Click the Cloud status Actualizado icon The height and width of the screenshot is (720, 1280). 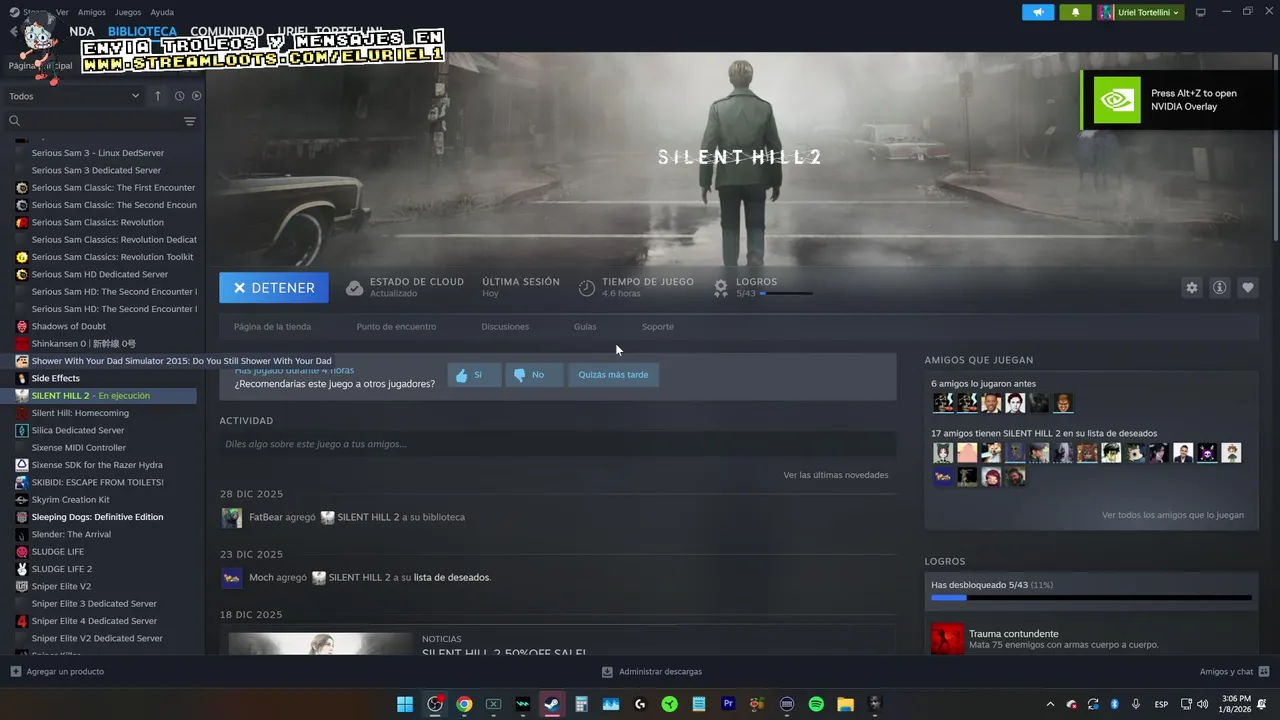pos(354,288)
